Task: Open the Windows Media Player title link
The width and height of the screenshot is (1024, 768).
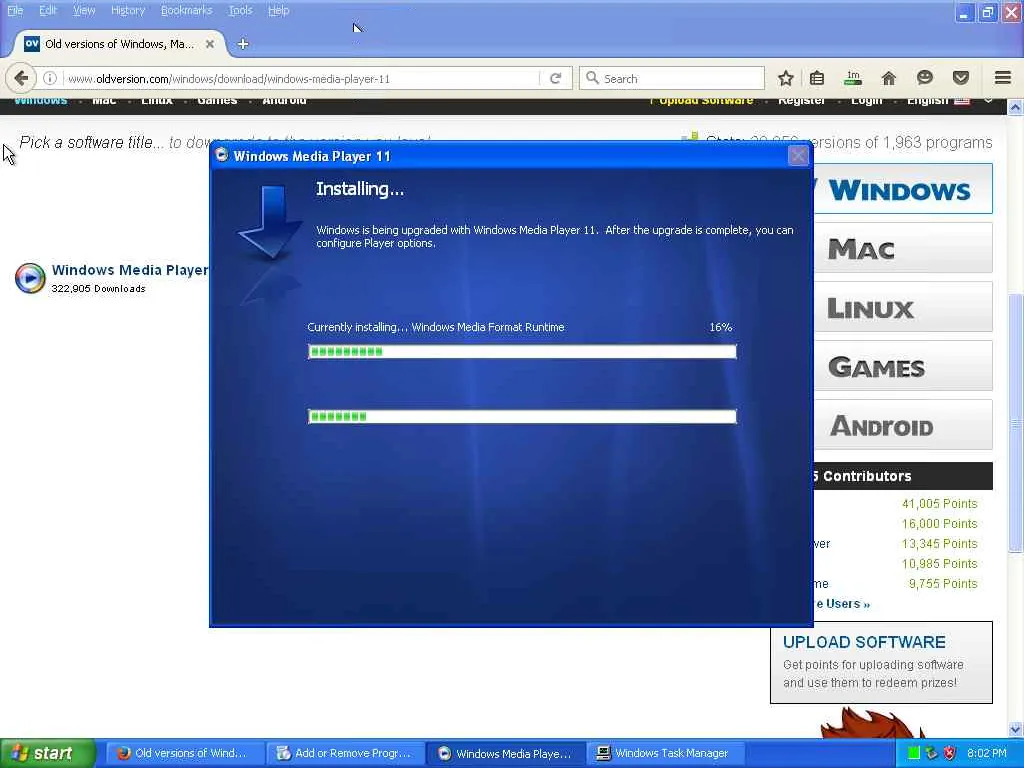Action: (x=129, y=270)
